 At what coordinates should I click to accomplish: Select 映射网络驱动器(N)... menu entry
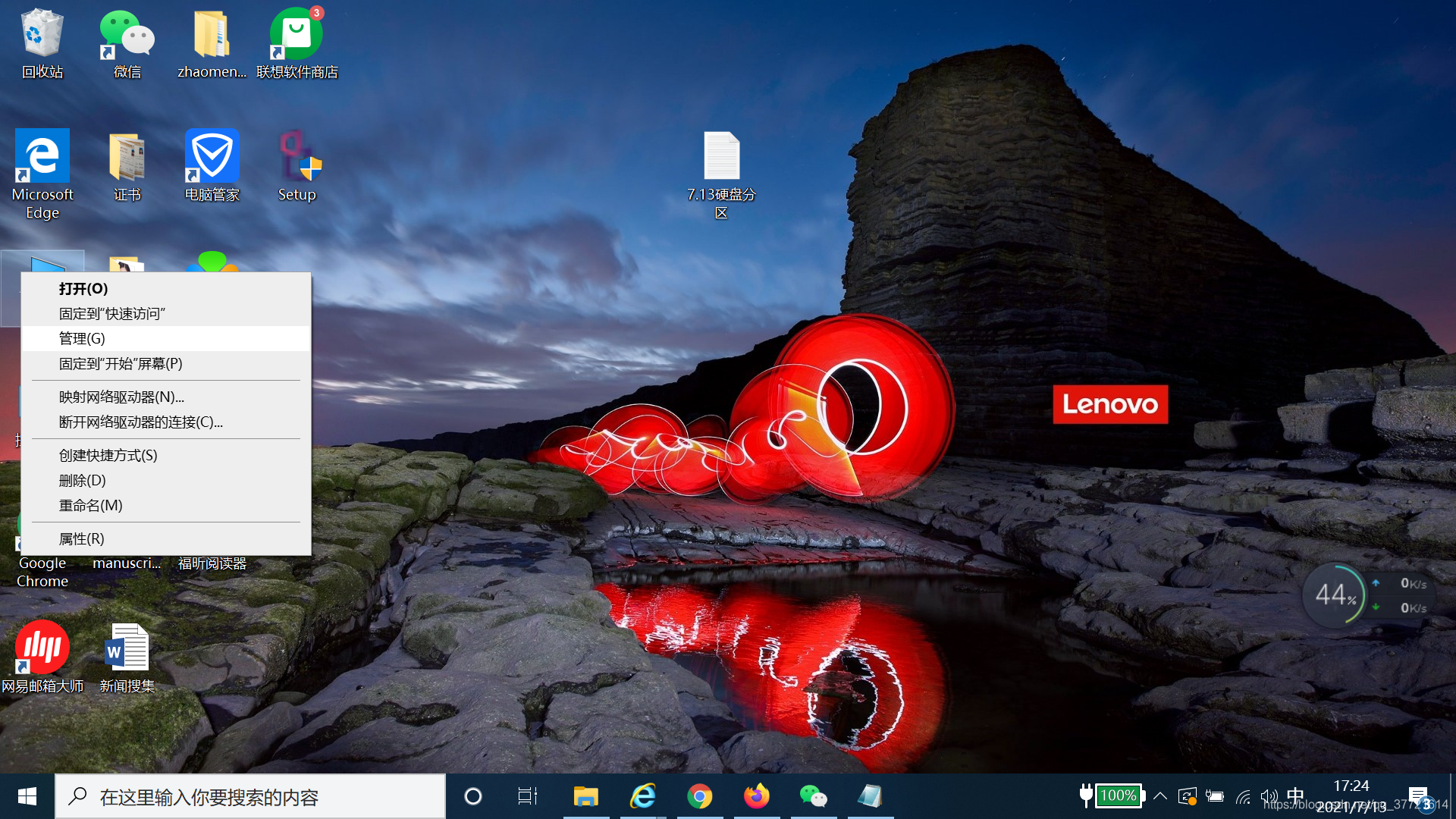[x=121, y=397]
